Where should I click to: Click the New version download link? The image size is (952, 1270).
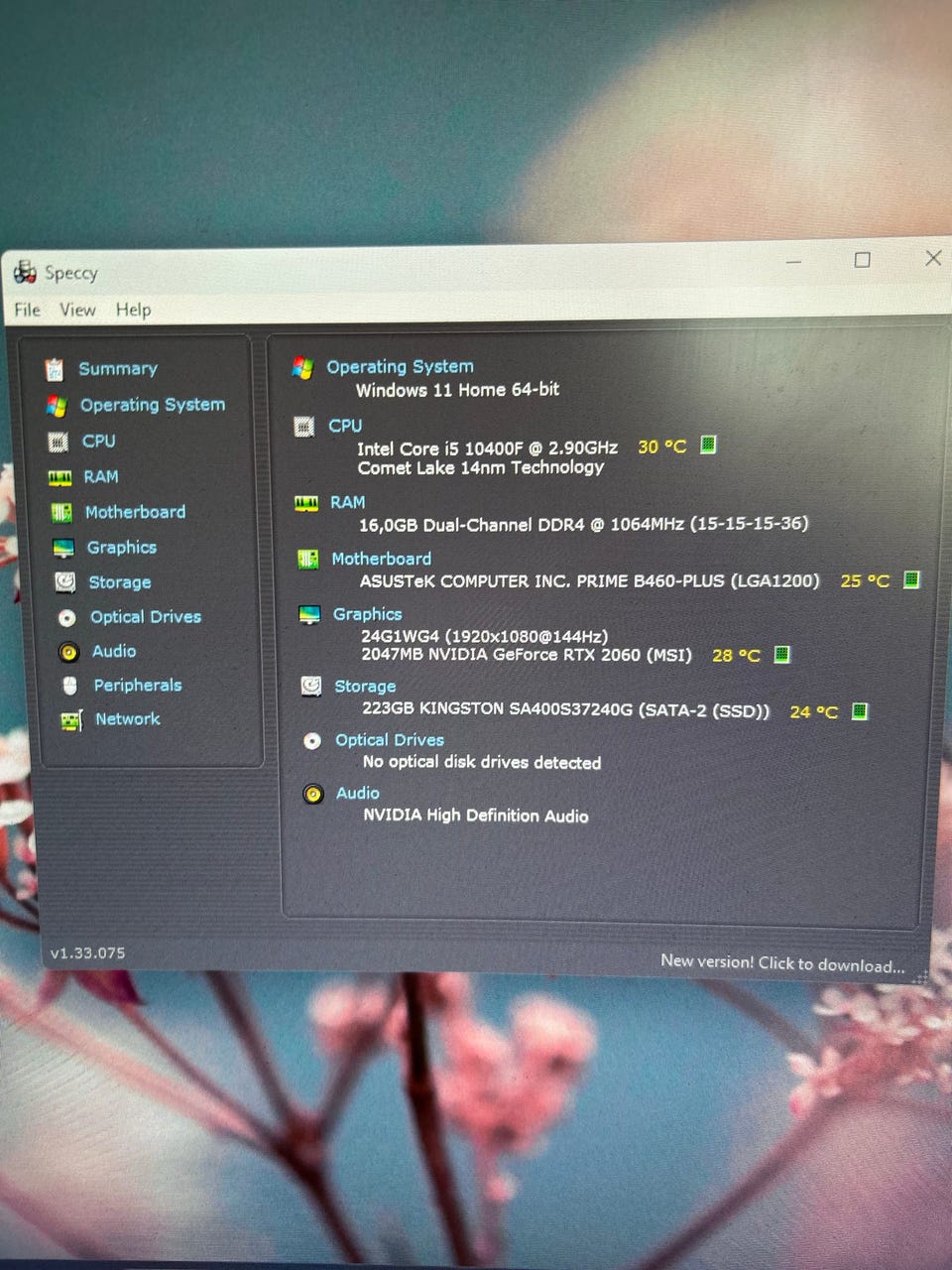click(x=782, y=962)
